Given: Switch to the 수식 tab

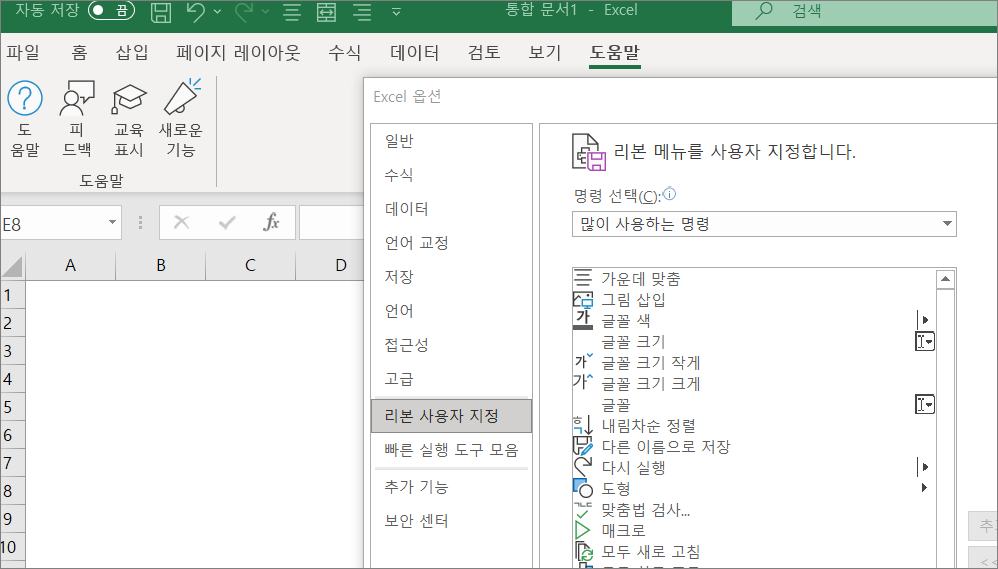Looking at the screenshot, I should pos(344,52).
